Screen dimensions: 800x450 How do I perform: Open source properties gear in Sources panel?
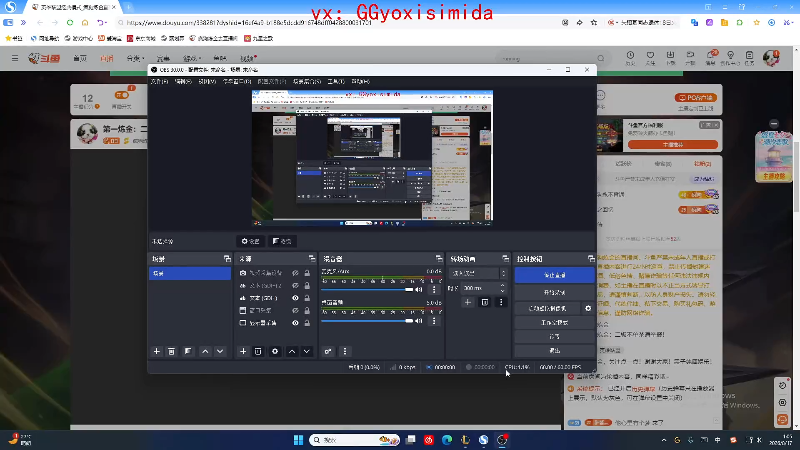click(x=275, y=352)
